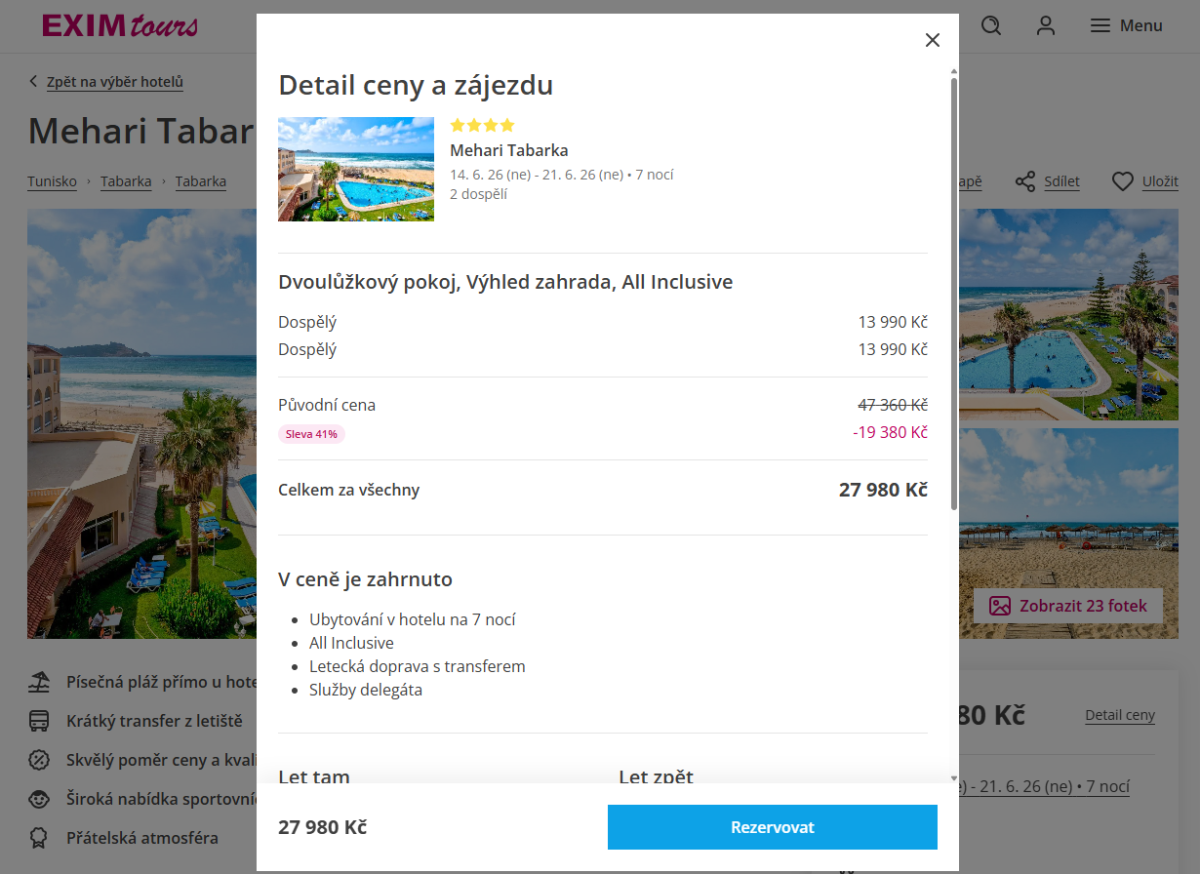
Task: Click hotel thumbnail image in dialog
Action: pyautogui.click(x=356, y=169)
